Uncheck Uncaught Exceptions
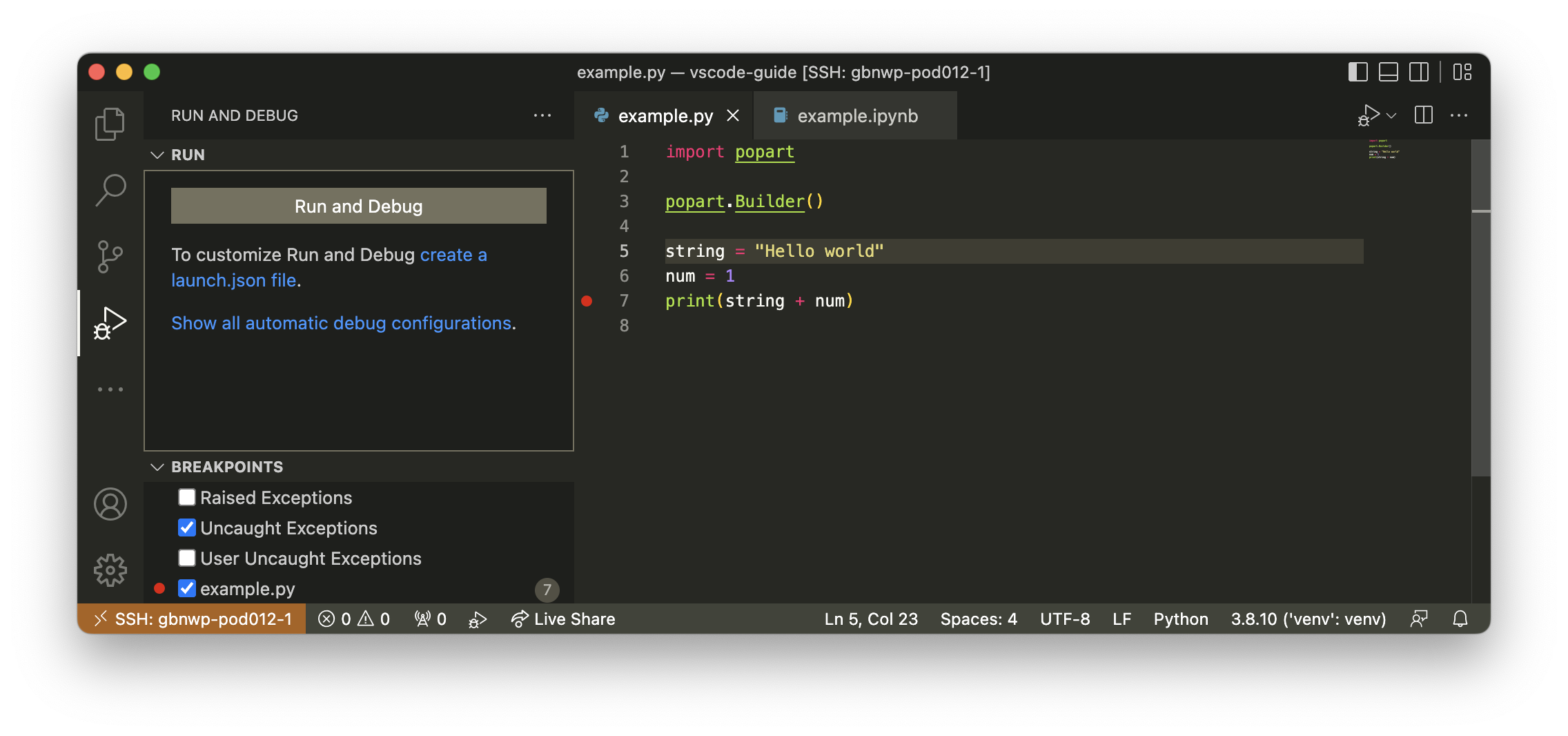This screenshot has width=1568, height=736. click(x=186, y=527)
